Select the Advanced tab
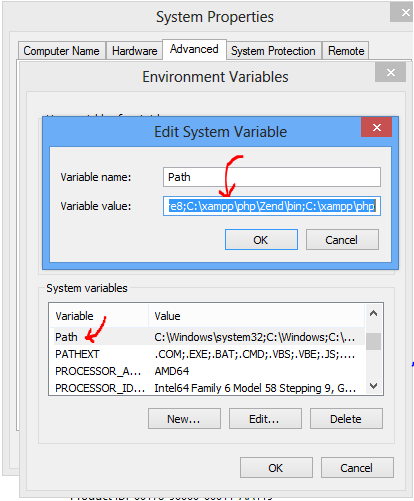Viewport: 414px width, 501px height. tap(194, 49)
